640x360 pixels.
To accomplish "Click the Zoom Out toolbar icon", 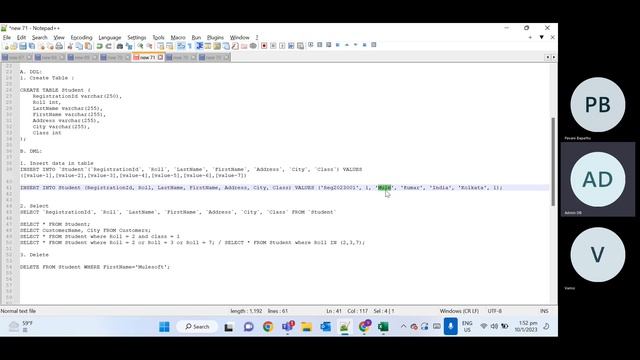I will pos(149,46).
